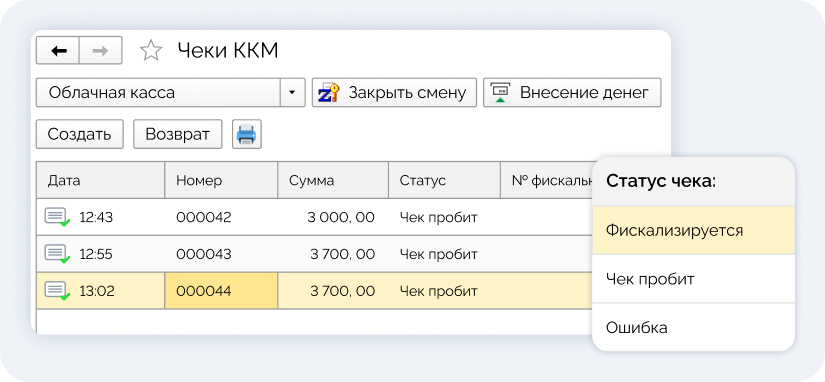825x382 pixels.
Task: Click the Закрыть смену button
Action: [394, 93]
